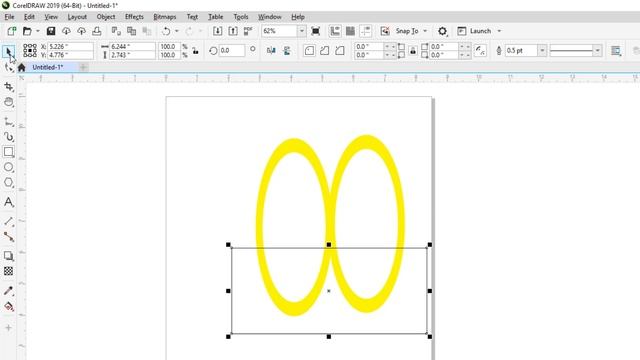Open Options gear icon
Viewport: 640px width, 360px height.
[x=442, y=31]
